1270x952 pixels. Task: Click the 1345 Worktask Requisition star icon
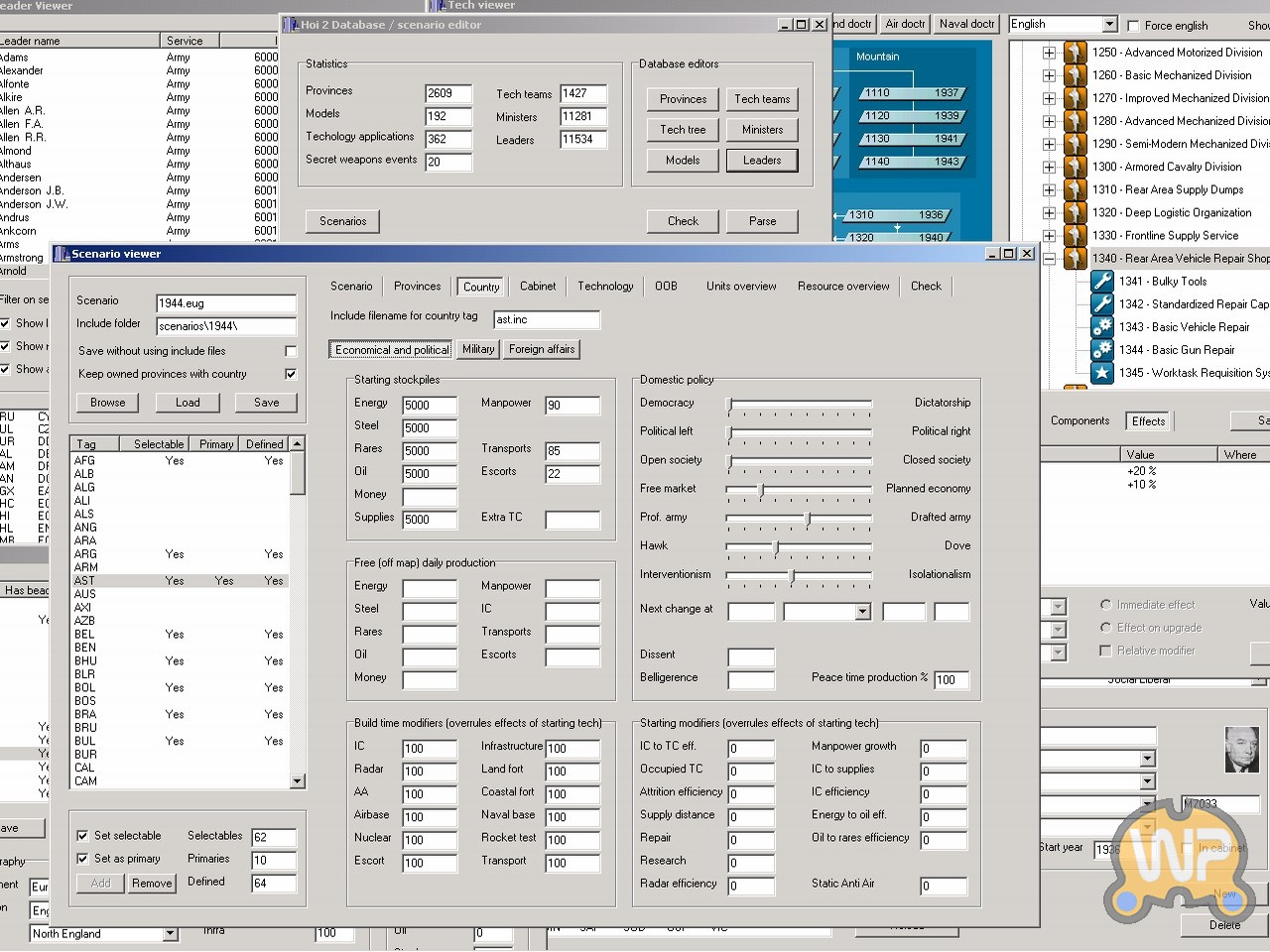pos(1101,373)
